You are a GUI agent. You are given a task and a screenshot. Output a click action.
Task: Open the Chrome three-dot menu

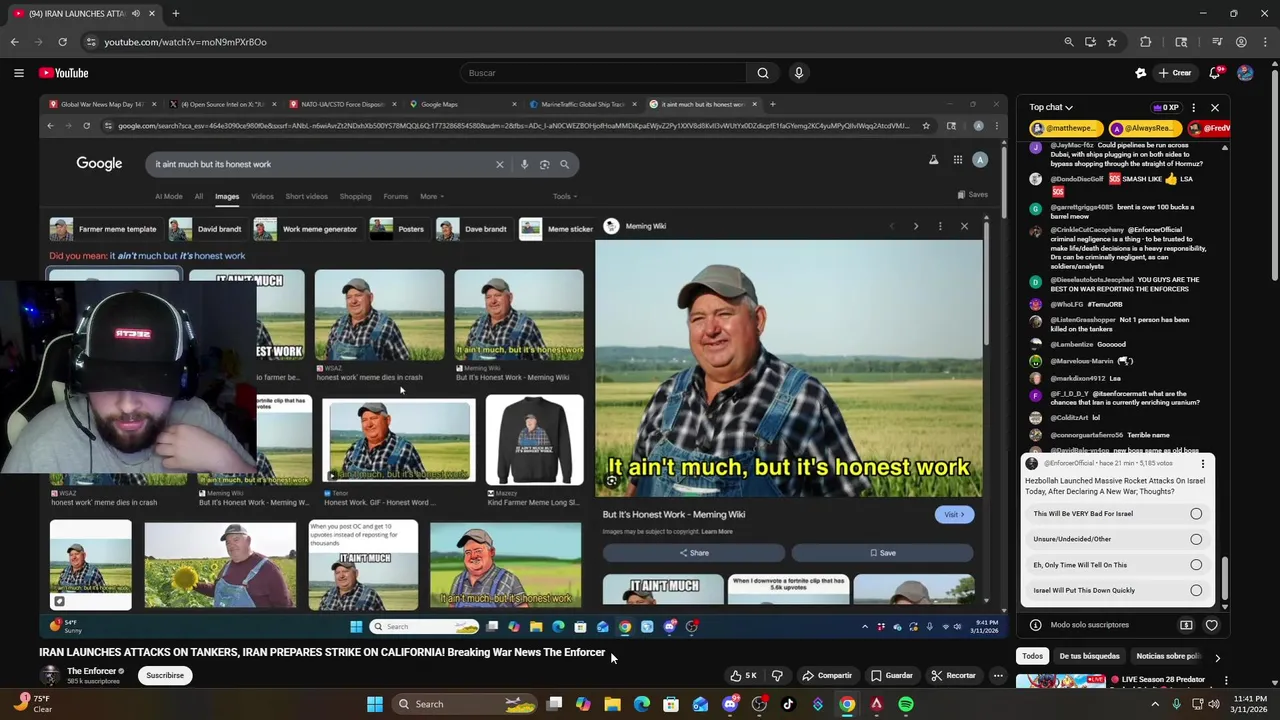pos(1264,42)
